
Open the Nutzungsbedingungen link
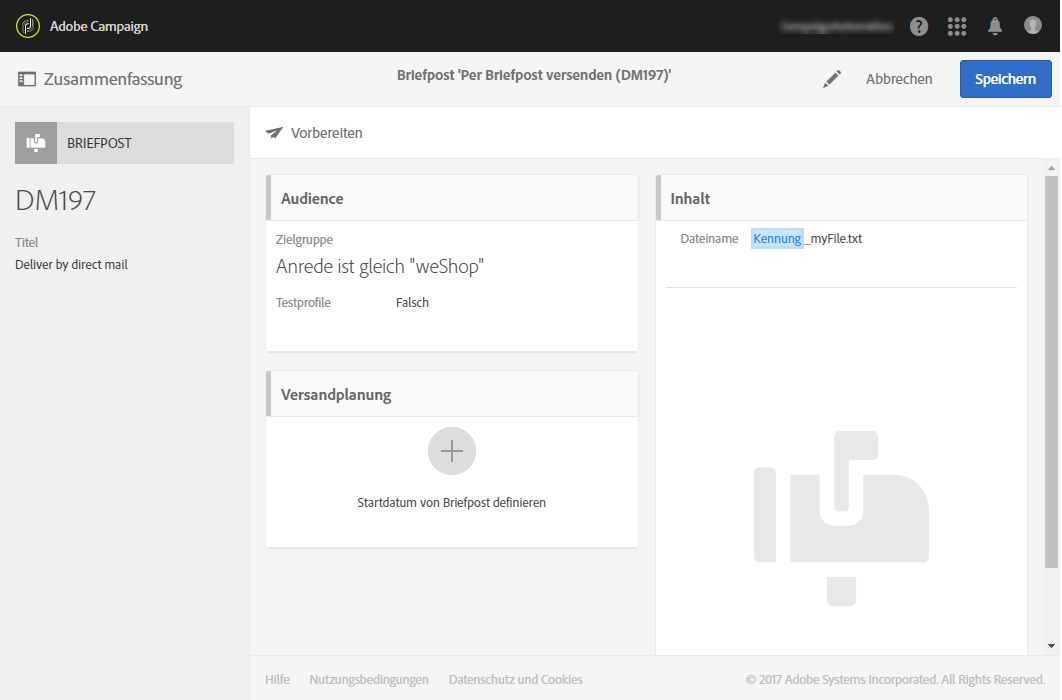369,680
